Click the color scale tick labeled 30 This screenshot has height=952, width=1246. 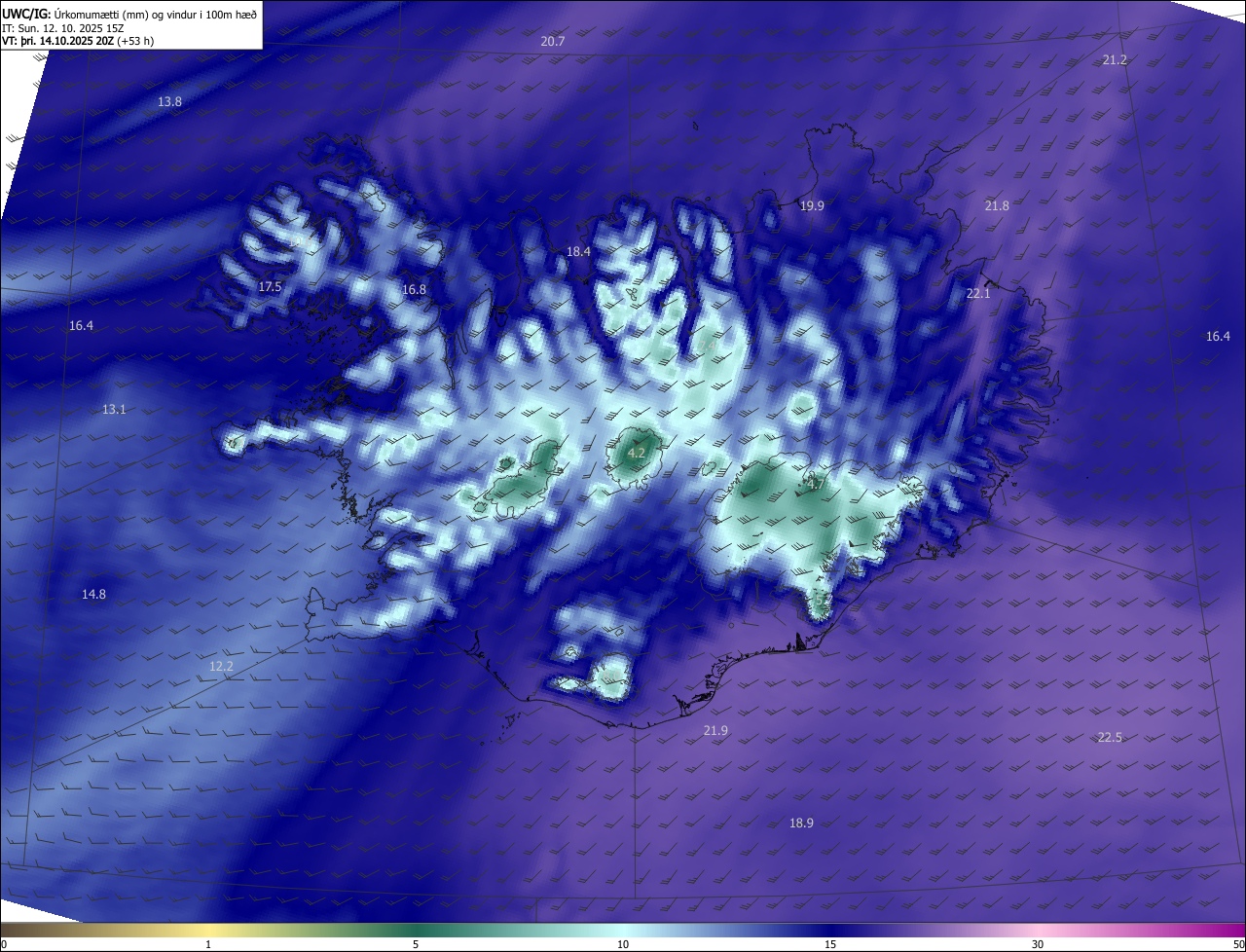point(1038,944)
